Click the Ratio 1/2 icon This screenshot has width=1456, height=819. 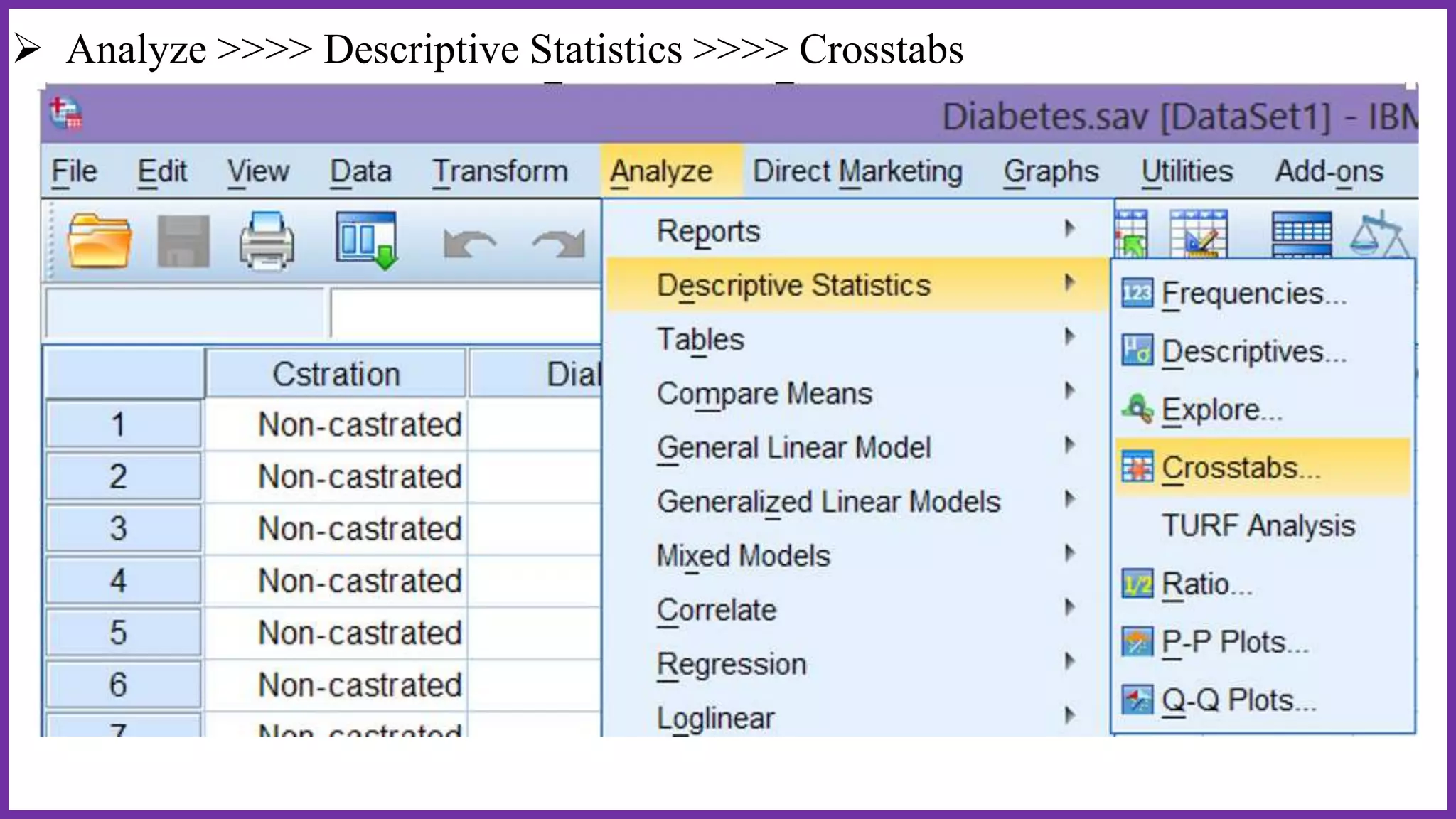tap(1137, 584)
